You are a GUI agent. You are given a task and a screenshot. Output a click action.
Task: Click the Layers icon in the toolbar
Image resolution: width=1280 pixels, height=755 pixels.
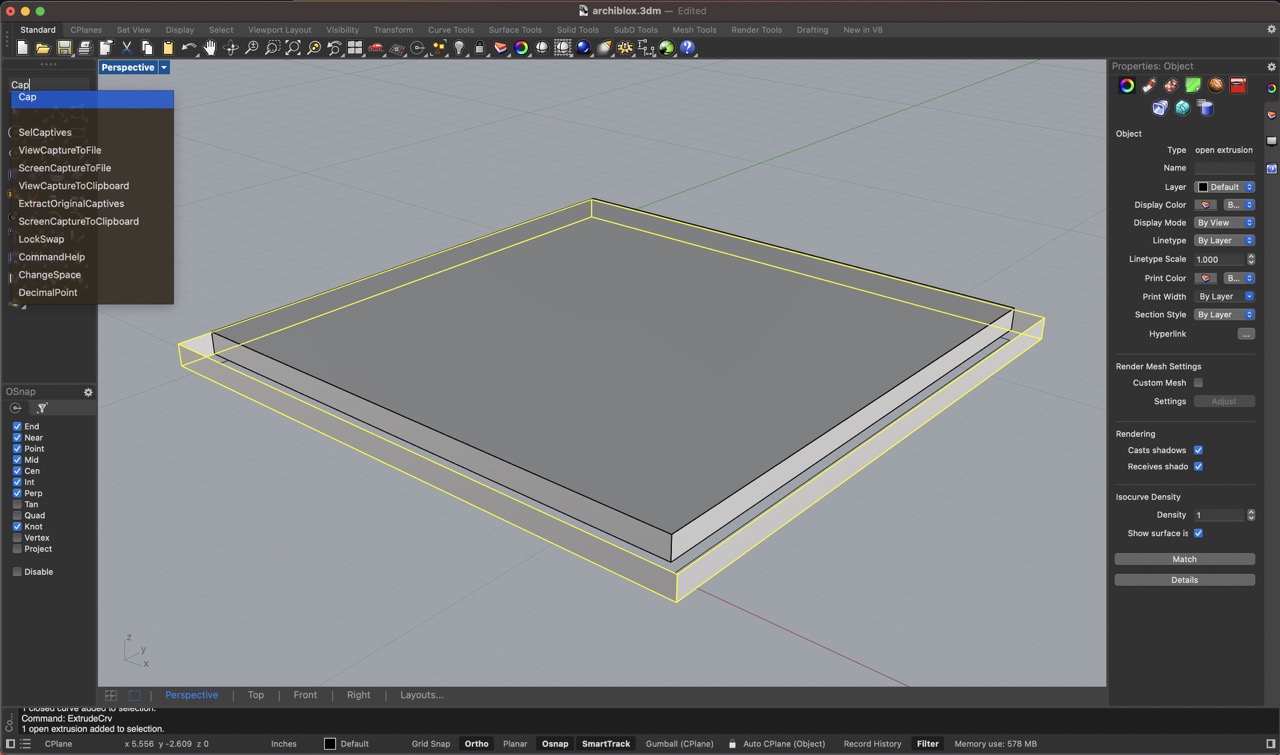[500, 48]
